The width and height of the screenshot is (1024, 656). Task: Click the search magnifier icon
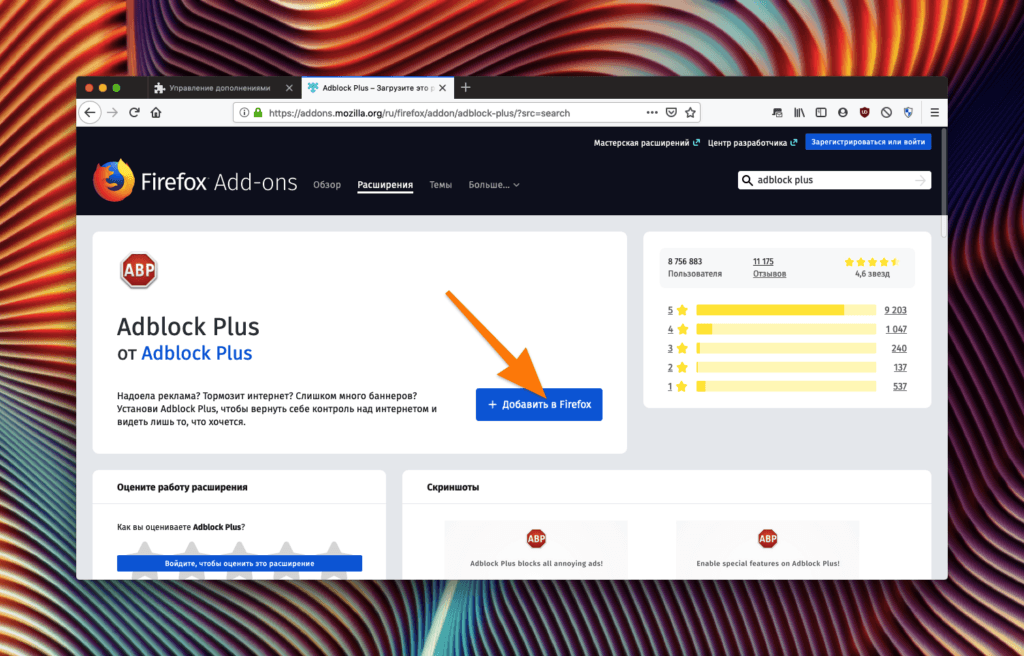[747, 180]
